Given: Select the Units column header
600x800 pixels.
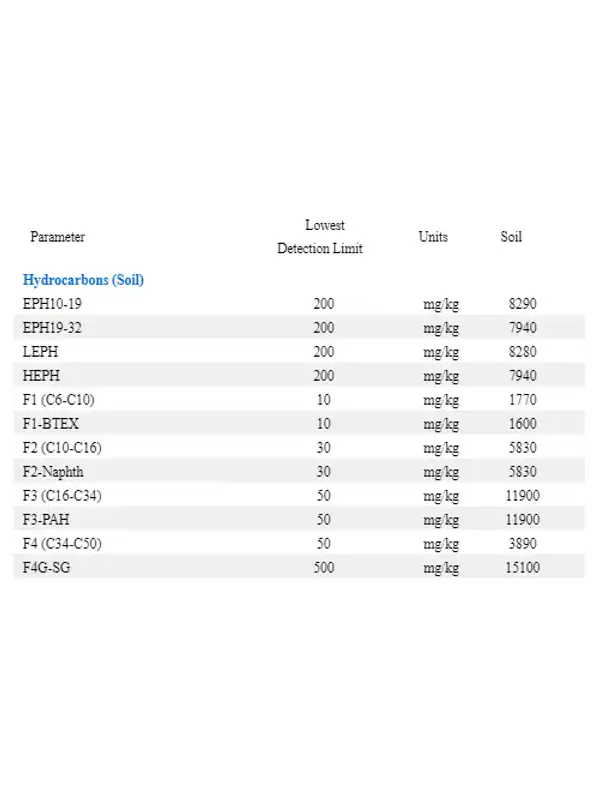Looking at the screenshot, I should tap(433, 237).
